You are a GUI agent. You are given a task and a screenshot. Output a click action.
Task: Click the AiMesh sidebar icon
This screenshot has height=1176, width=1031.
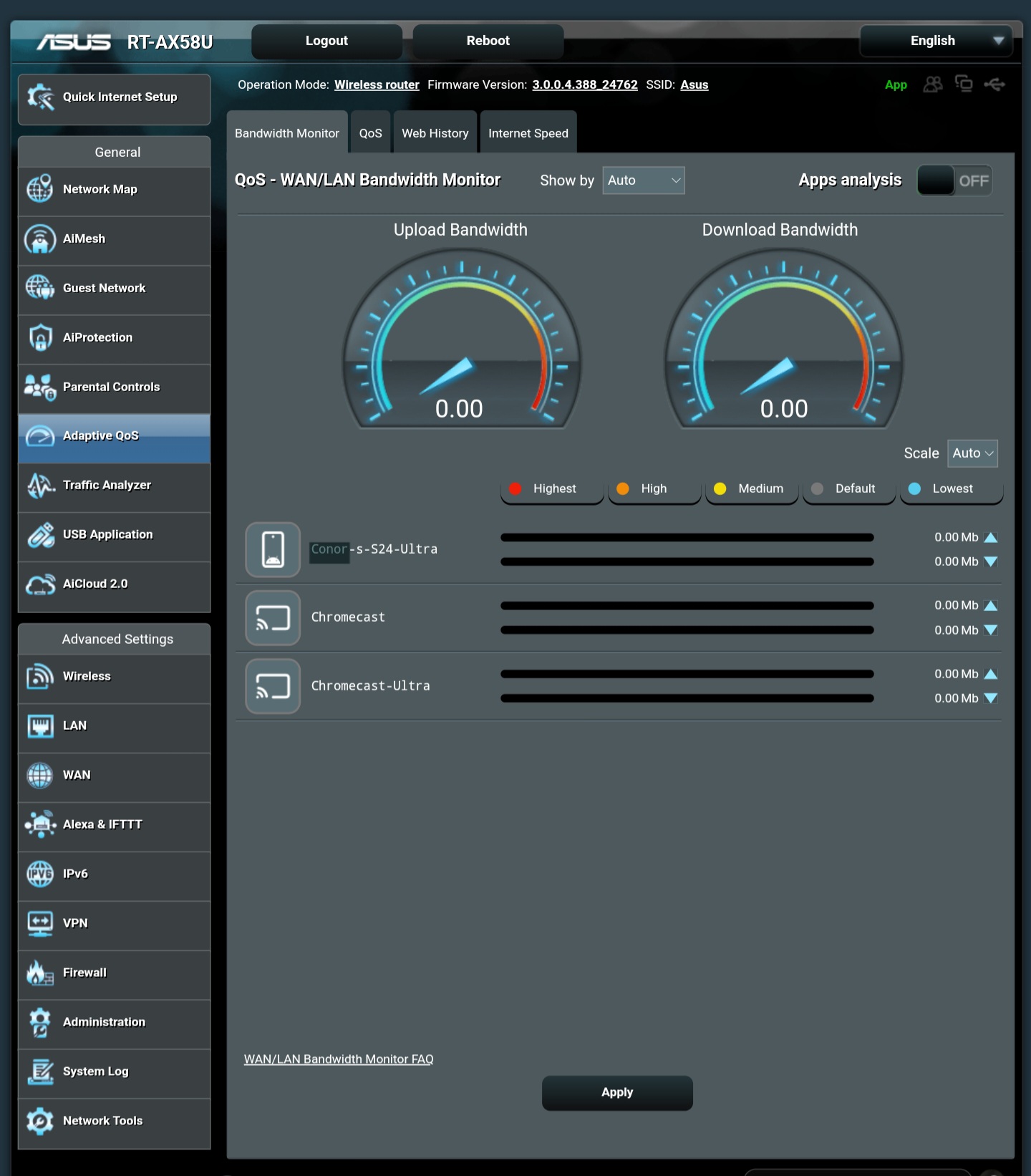pyautogui.click(x=40, y=238)
